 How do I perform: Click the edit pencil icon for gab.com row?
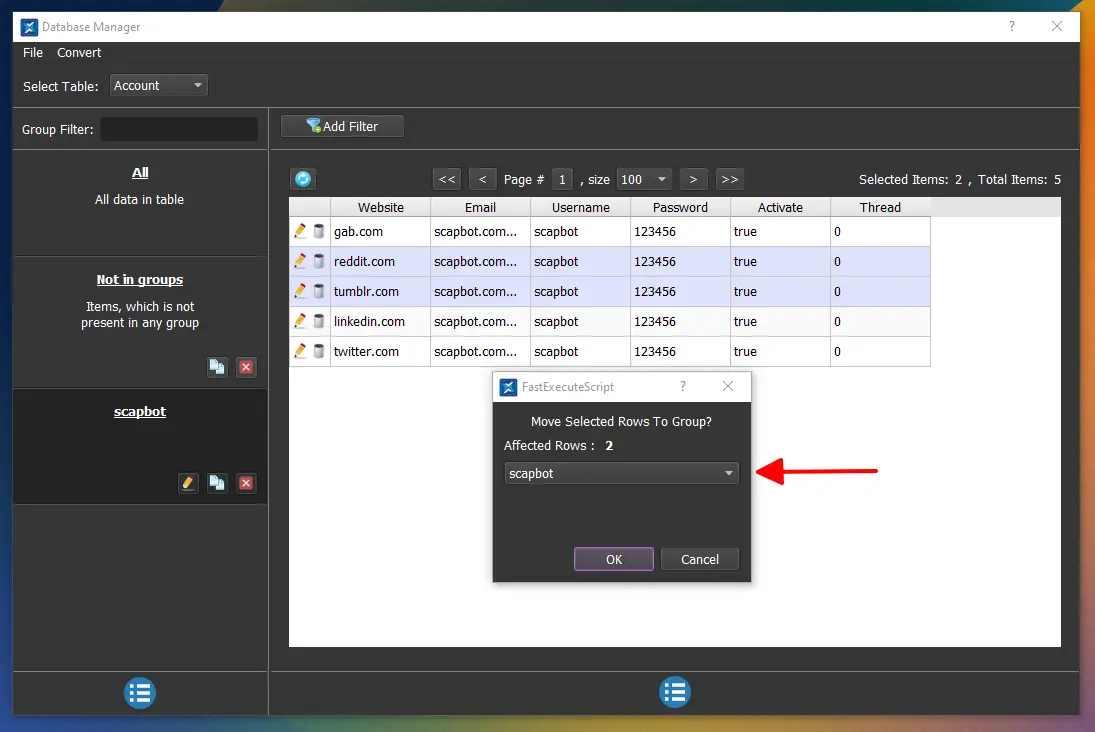click(300, 231)
